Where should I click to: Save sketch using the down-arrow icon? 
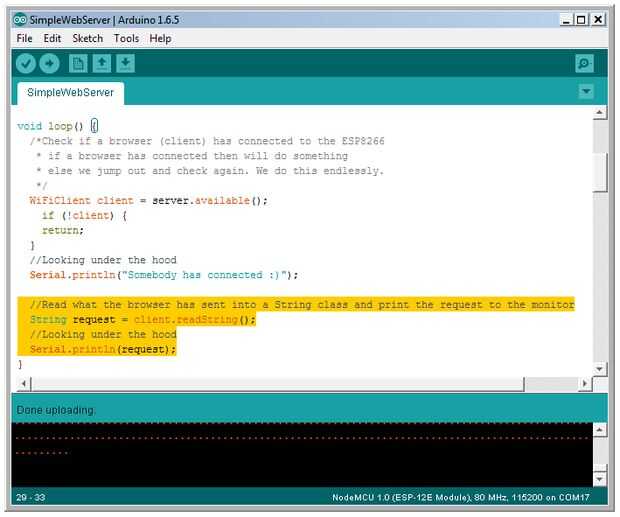125,64
